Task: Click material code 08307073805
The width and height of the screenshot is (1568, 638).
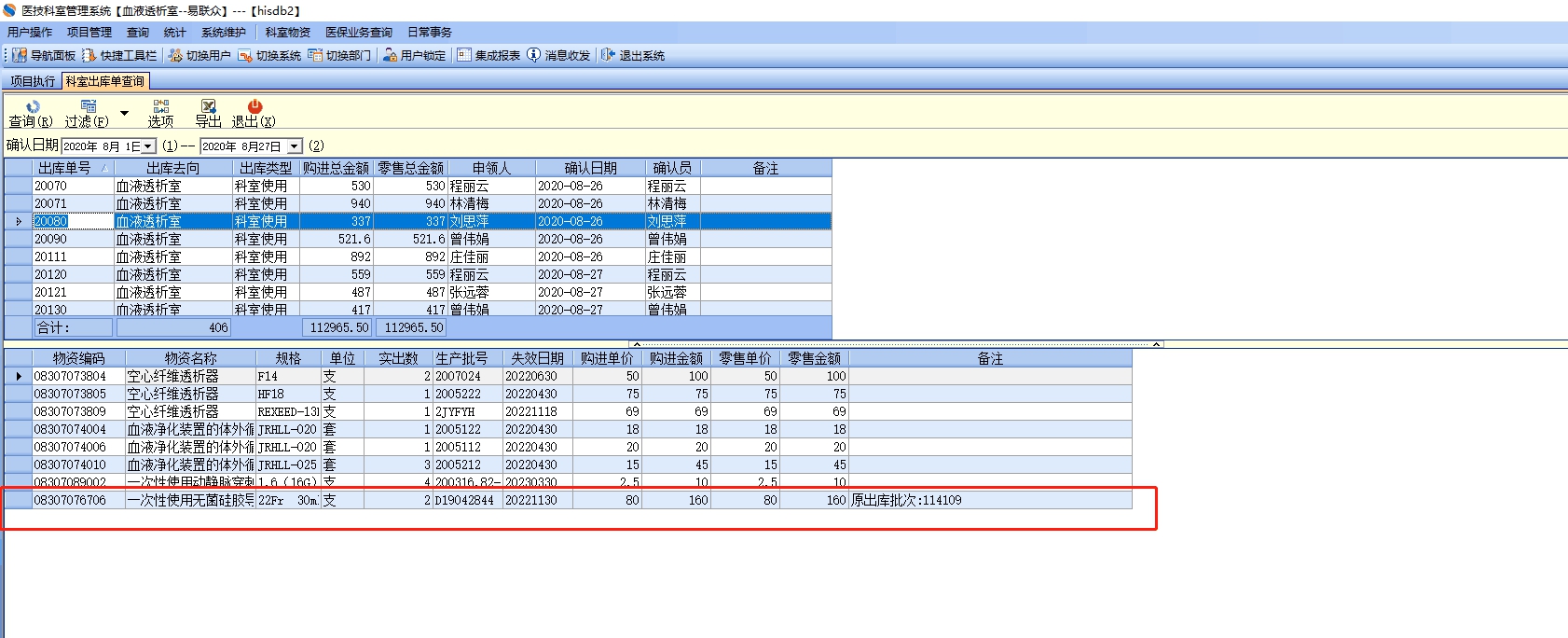Action: 70,394
